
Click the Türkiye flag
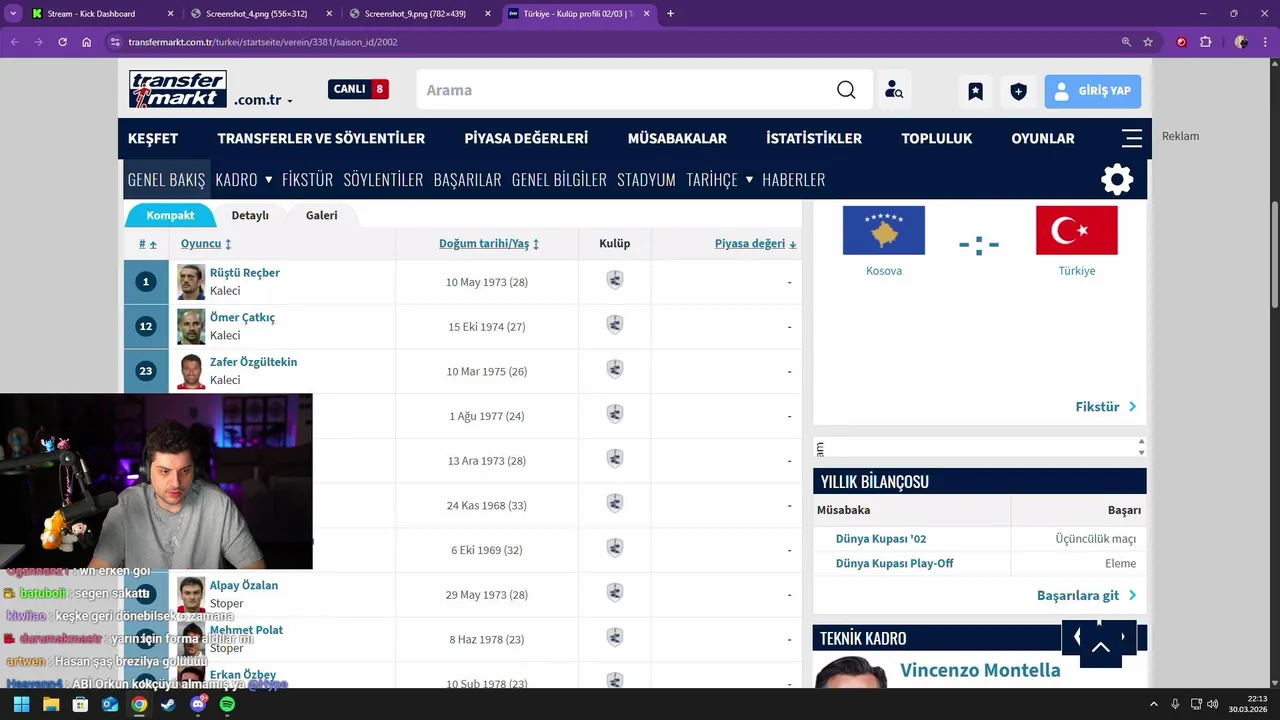pos(1077,230)
